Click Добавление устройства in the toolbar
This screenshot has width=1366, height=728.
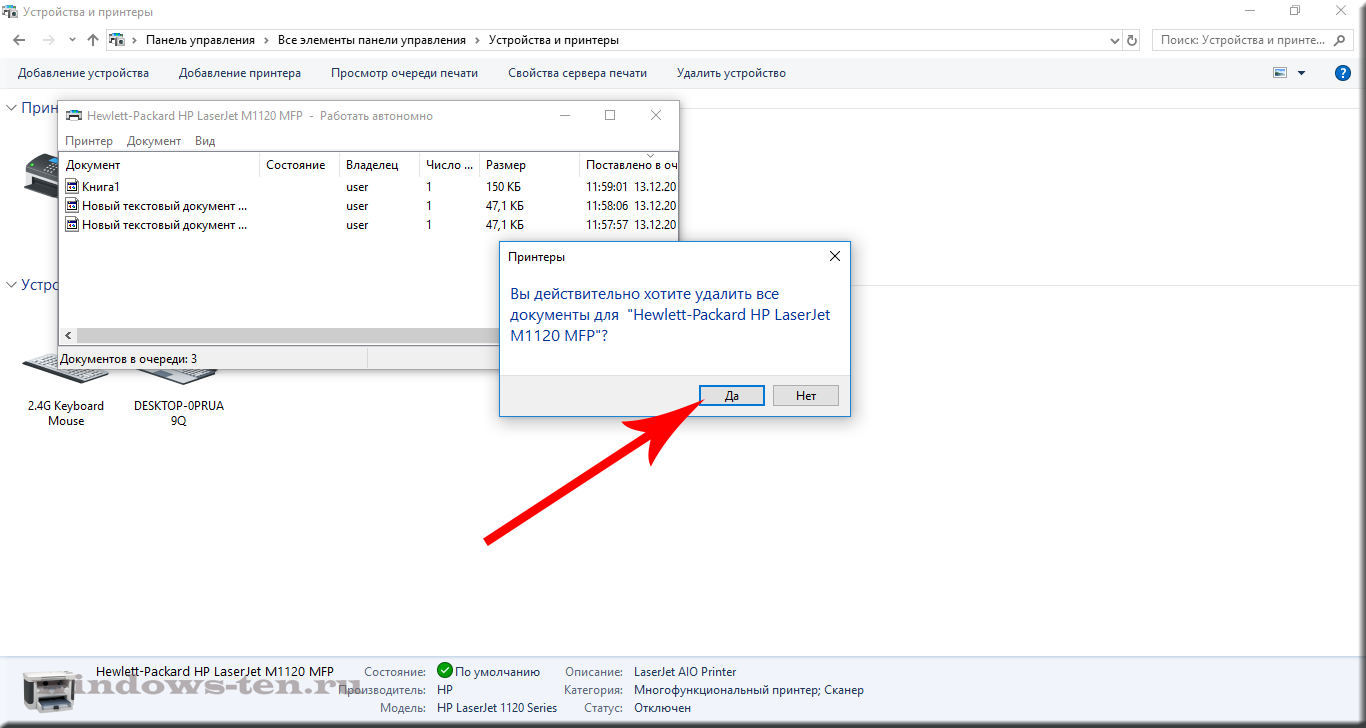pyautogui.click(x=83, y=73)
